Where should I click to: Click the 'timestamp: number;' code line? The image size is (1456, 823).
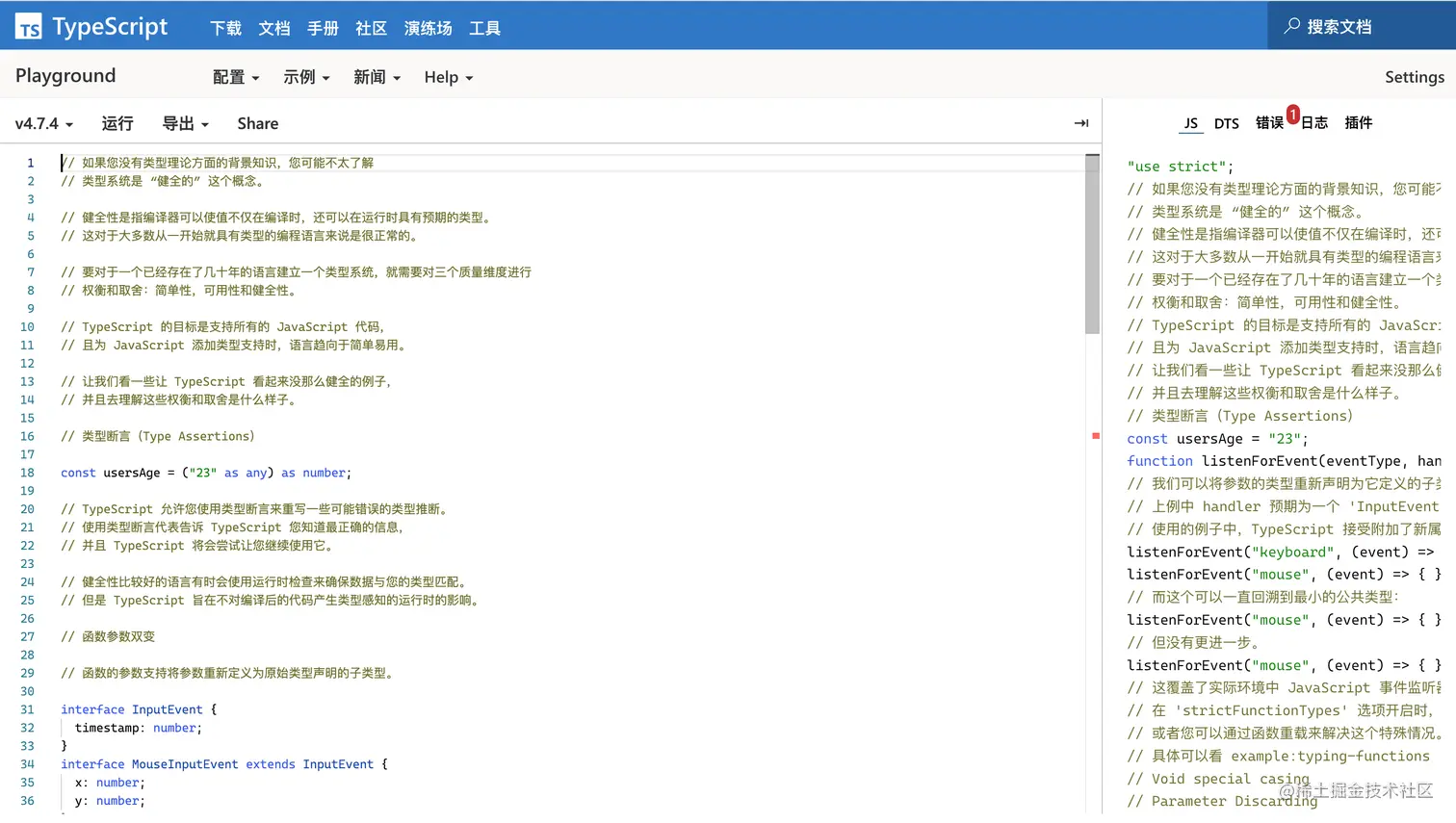pos(139,728)
